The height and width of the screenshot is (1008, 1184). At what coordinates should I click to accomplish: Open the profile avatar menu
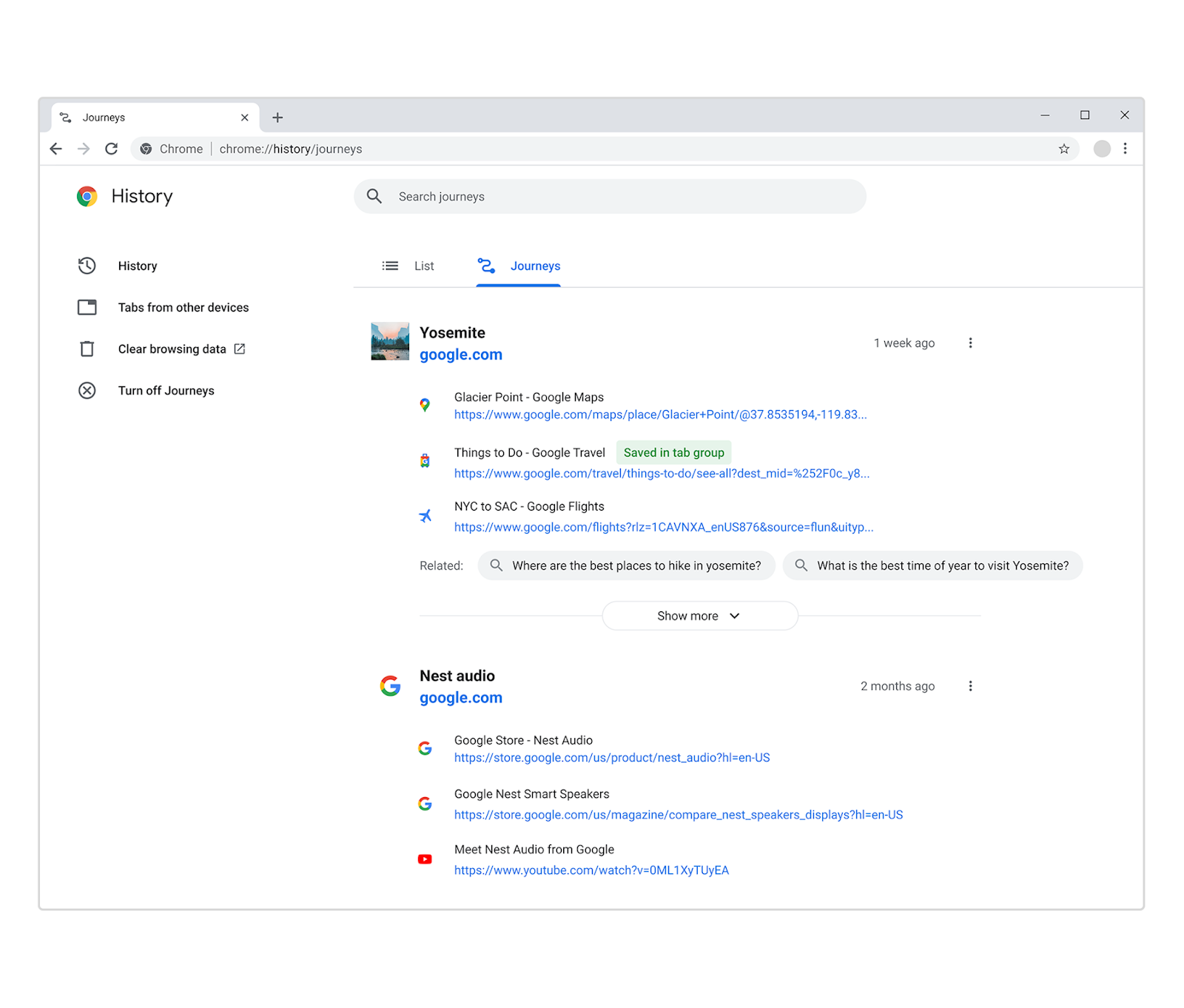coord(1102,149)
